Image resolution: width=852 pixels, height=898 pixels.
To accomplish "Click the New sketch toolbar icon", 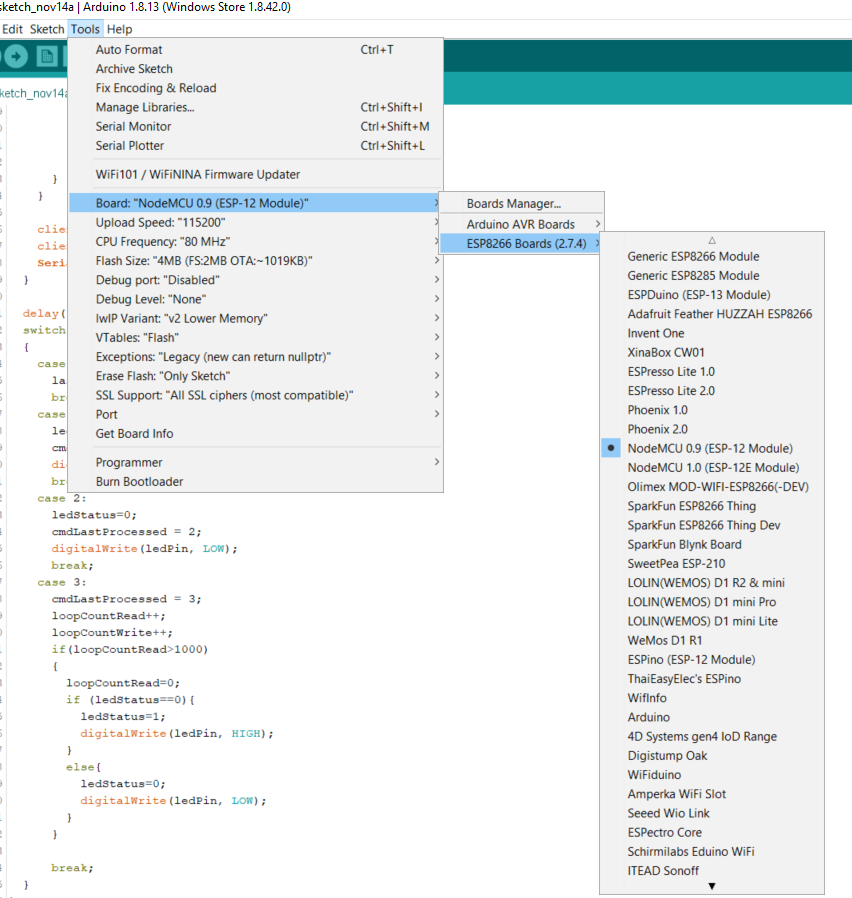I will [x=47, y=56].
